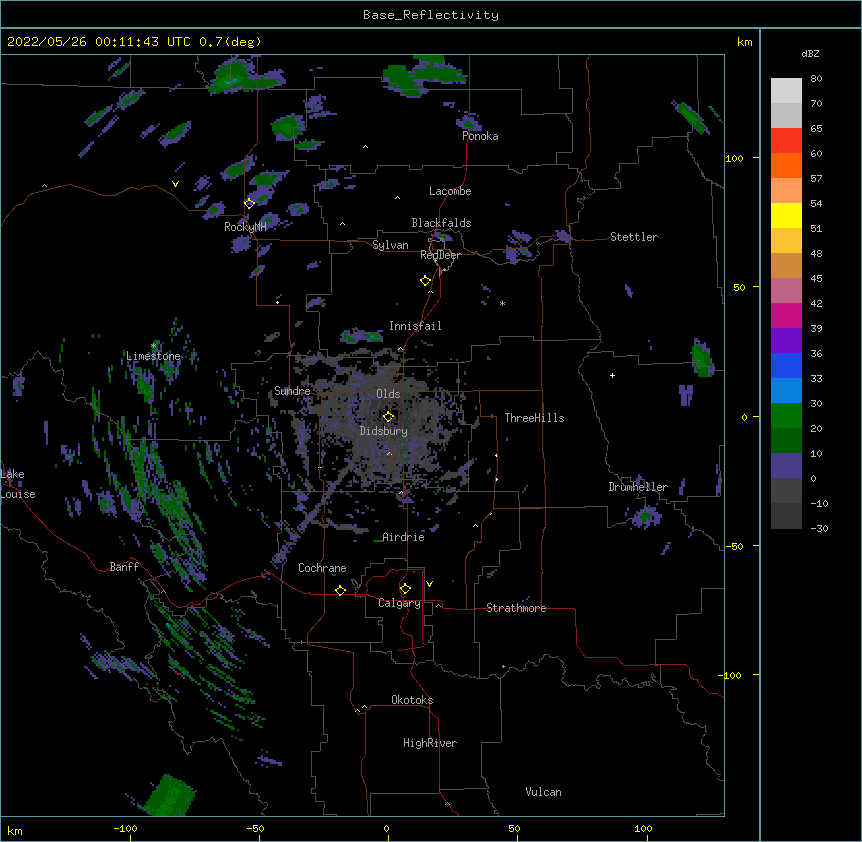Select the white plus marker north of Drumheller
Image resolution: width=862 pixels, height=842 pixels.
[x=612, y=375]
